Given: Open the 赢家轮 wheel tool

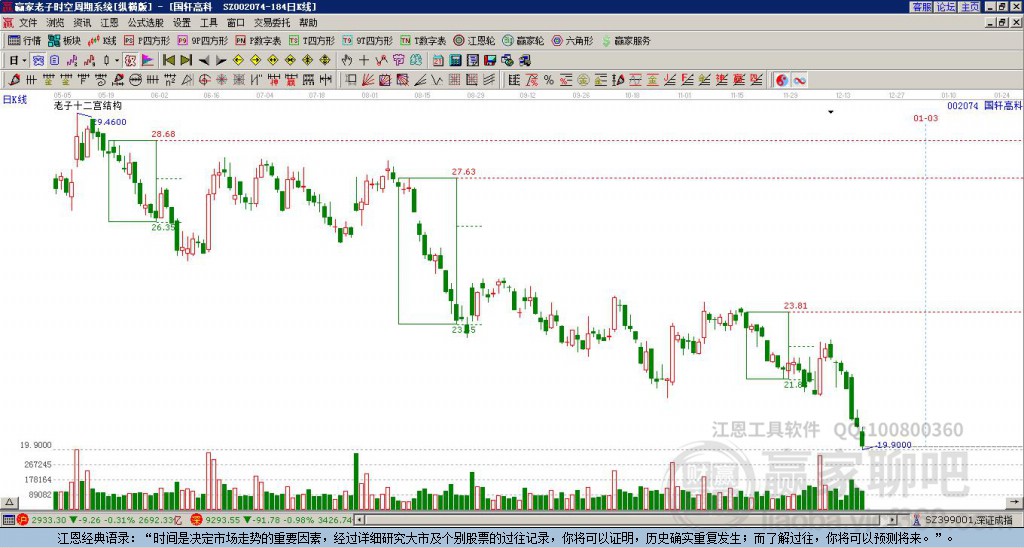Looking at the screenshot, I should point(523,40).
